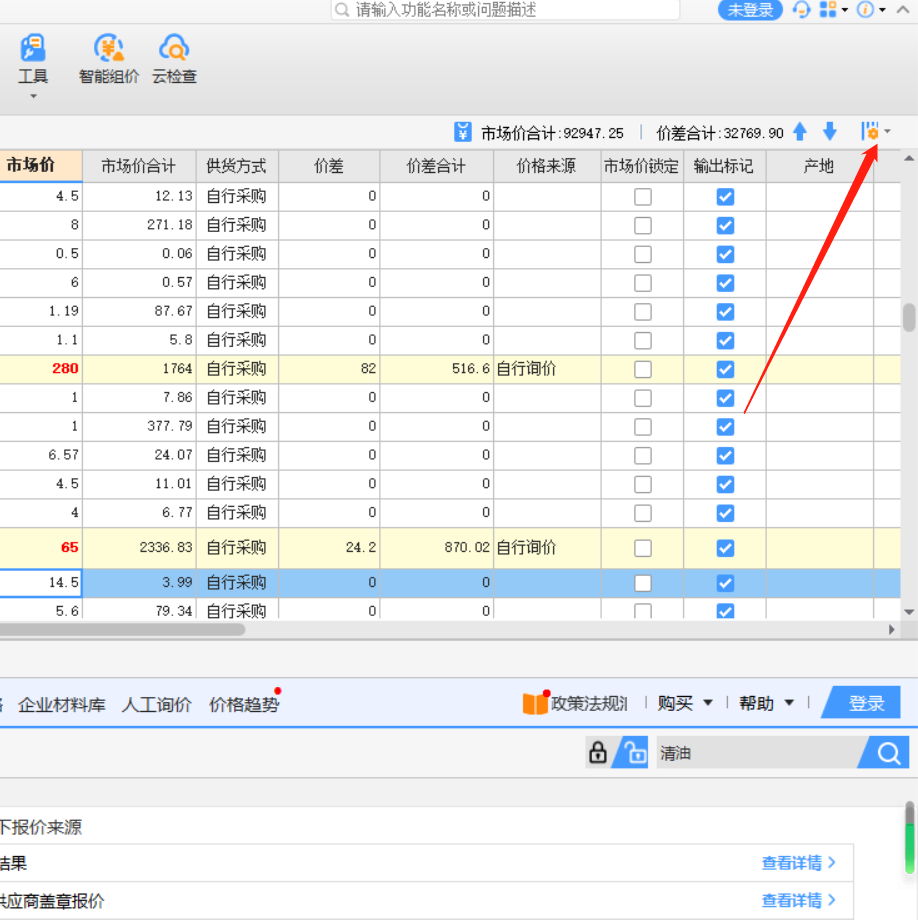
Task: Open 供货方式 cell in the 3.99 row
Action: point(237,583)
